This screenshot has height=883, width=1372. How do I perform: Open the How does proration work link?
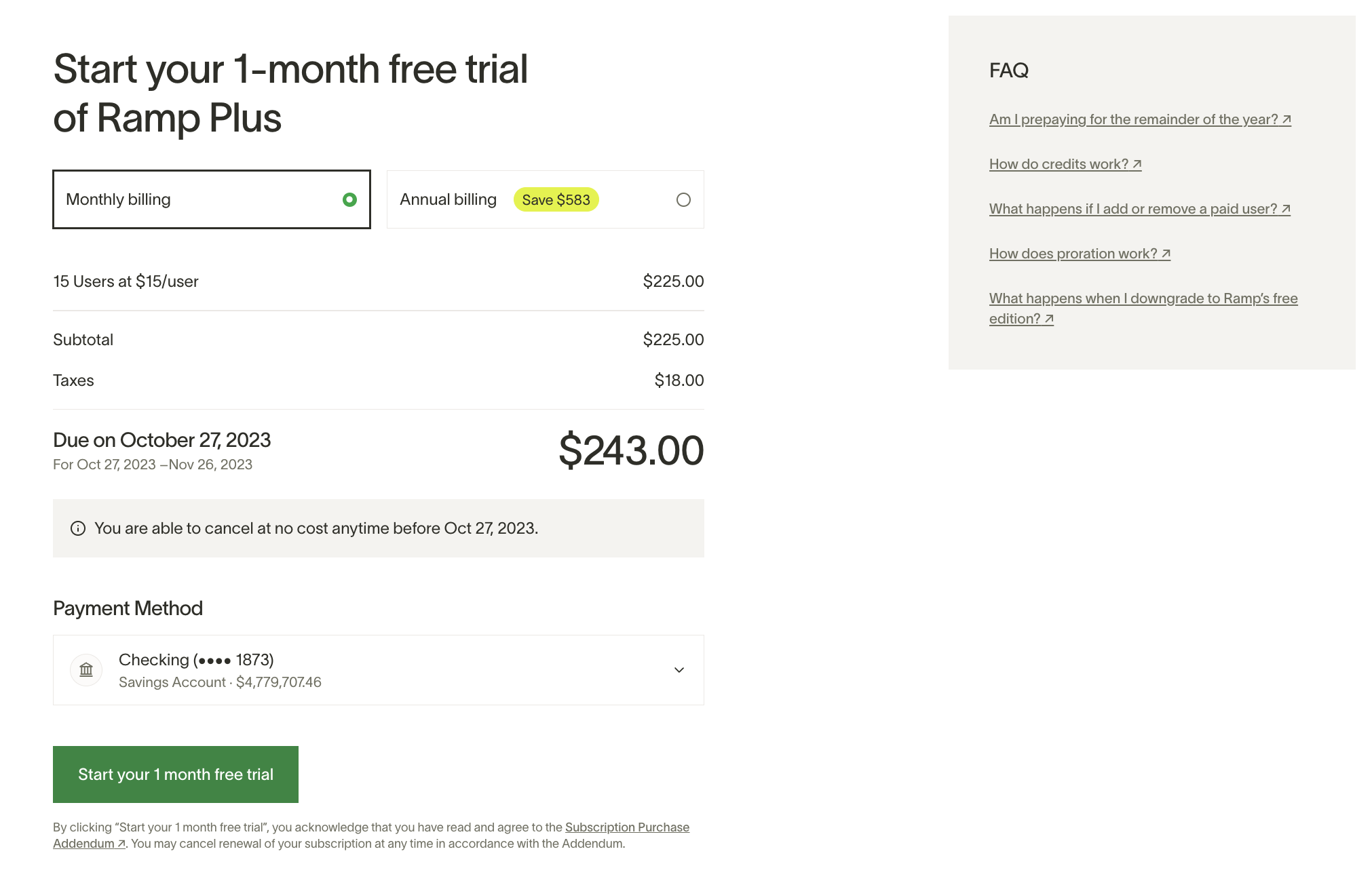click(1073, 254)
